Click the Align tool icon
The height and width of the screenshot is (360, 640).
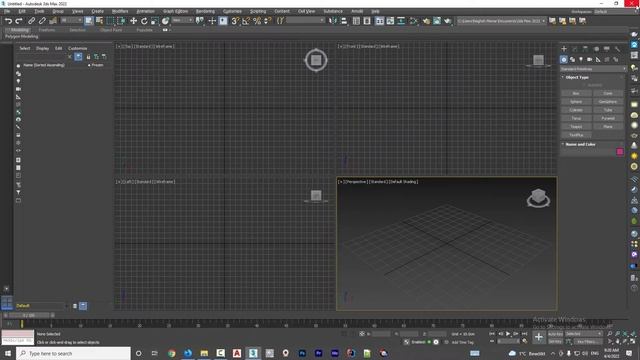pos(344,21)
